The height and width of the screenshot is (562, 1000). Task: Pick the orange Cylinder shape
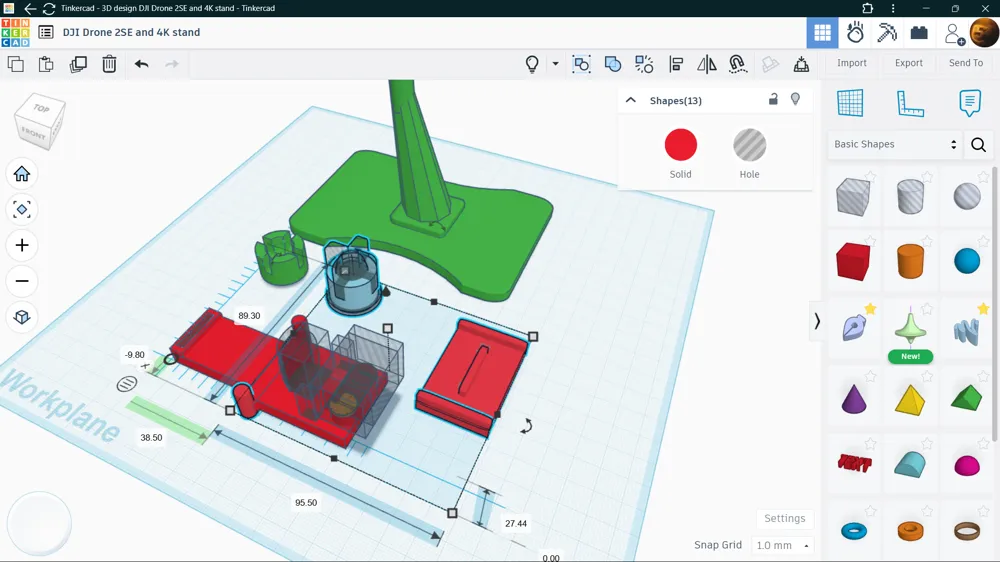point(910,261)
